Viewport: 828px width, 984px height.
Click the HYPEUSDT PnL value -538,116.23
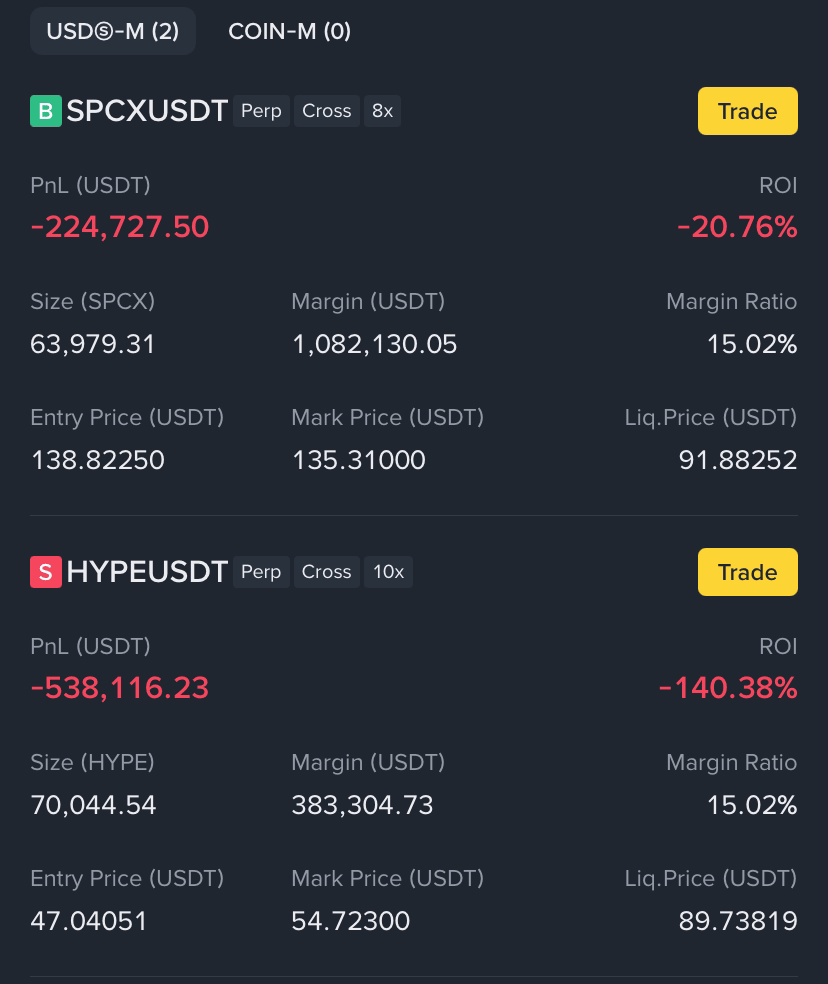[120, 687]
